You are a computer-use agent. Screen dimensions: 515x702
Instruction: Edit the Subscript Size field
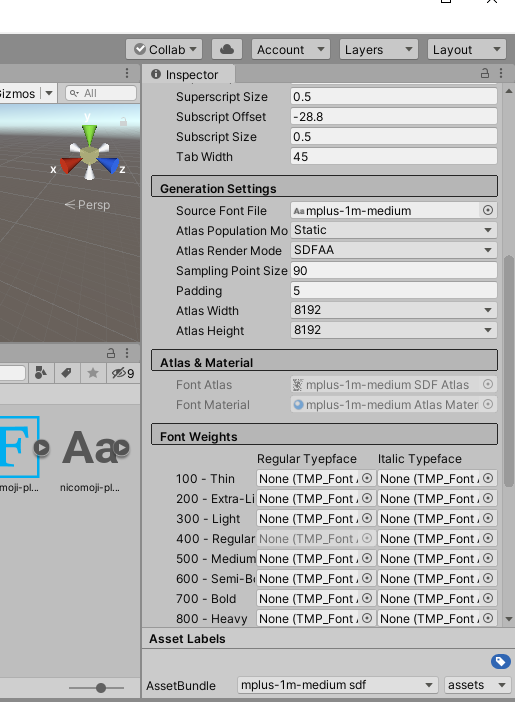394,137
